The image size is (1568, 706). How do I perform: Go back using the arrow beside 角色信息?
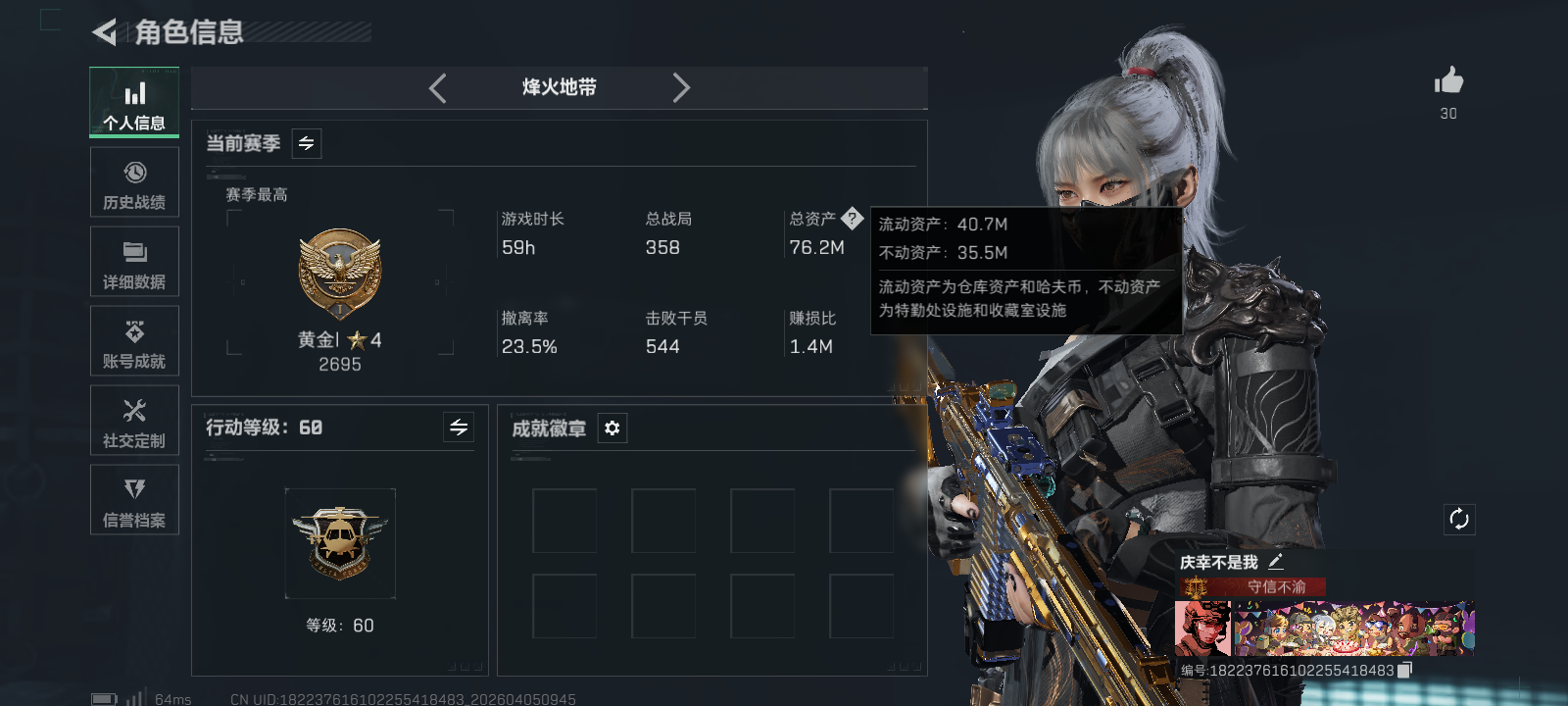(104, 32)
